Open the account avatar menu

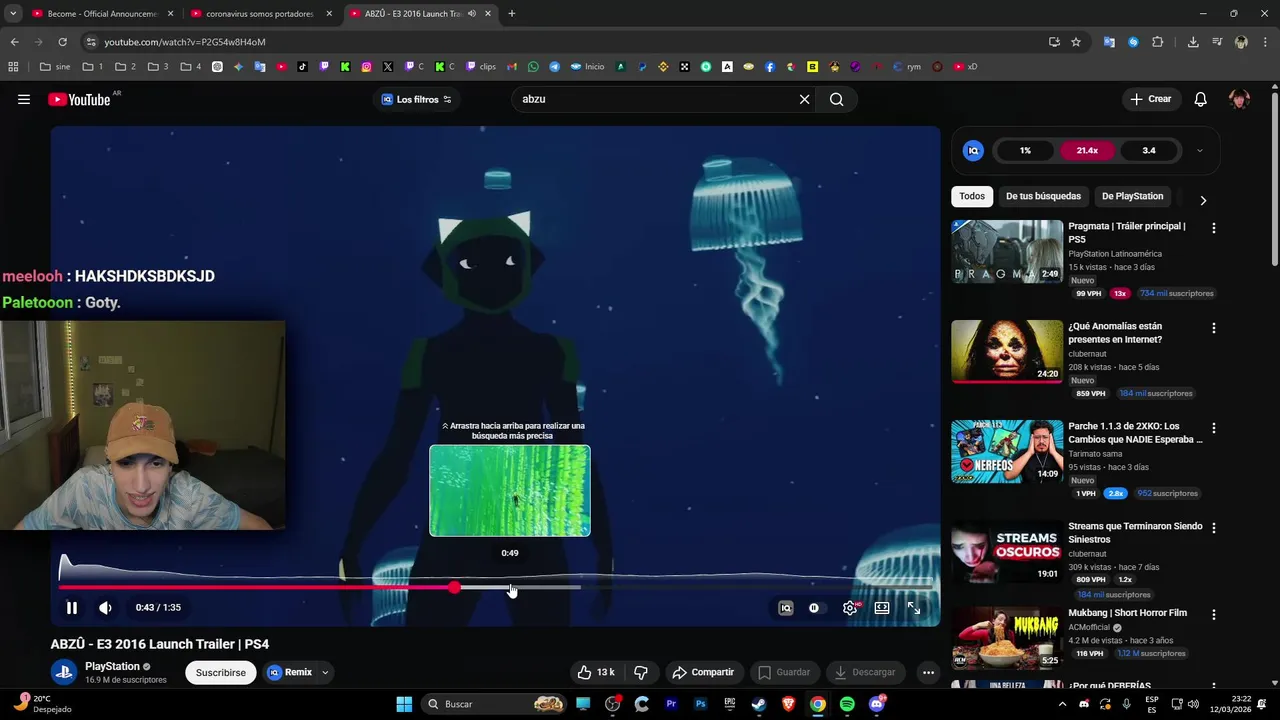[x=1239, y=99]
